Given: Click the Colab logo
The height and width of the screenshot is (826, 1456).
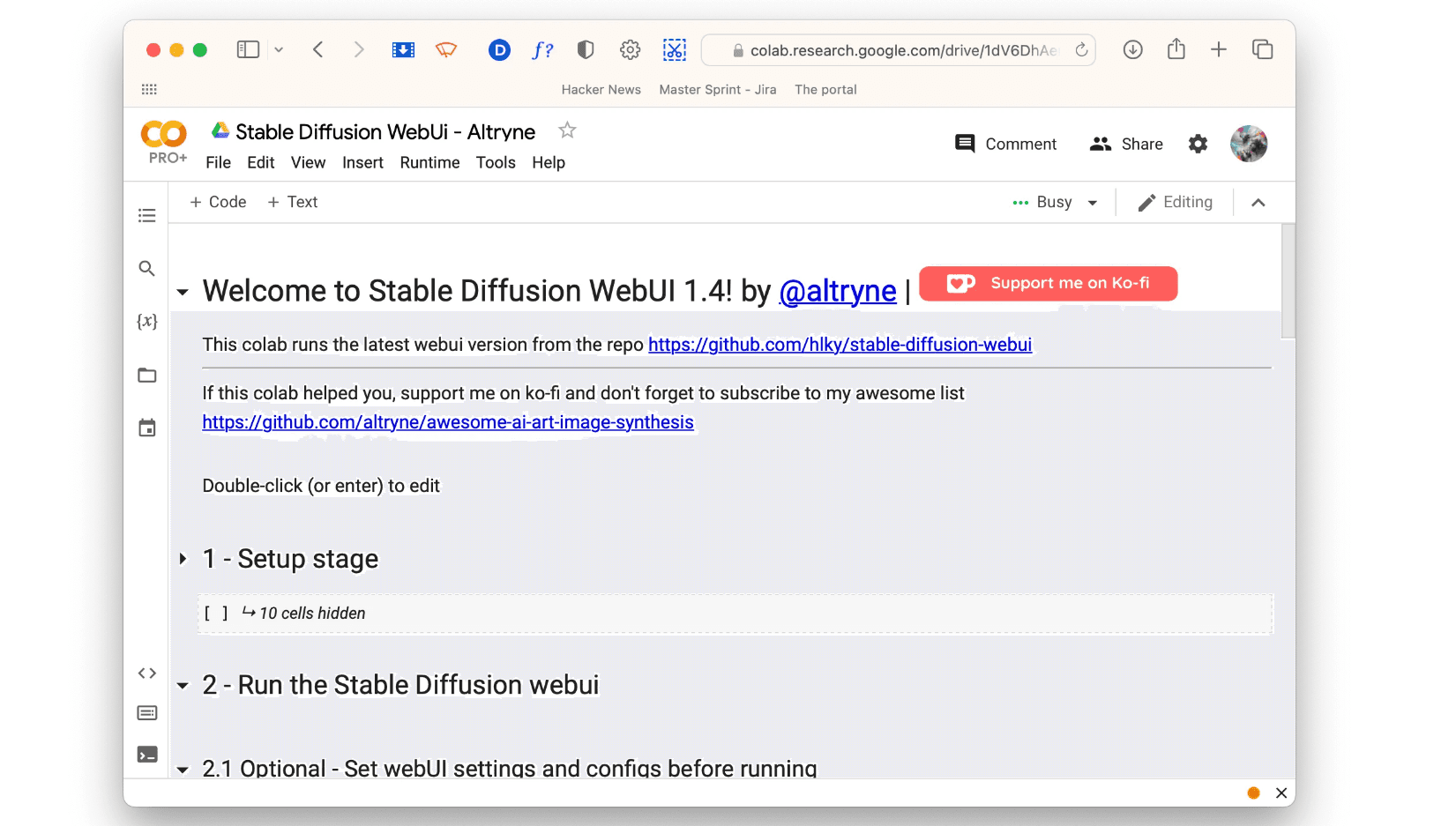Looking at the screenshot, I should click(x=164, y=134).
